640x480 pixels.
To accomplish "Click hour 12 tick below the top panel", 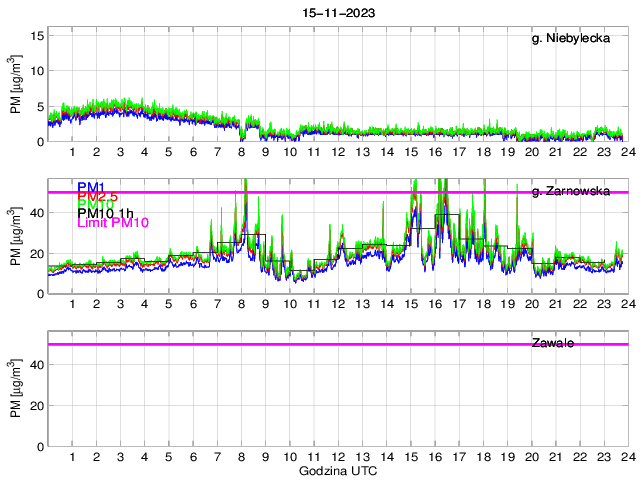I will (338, 152).
